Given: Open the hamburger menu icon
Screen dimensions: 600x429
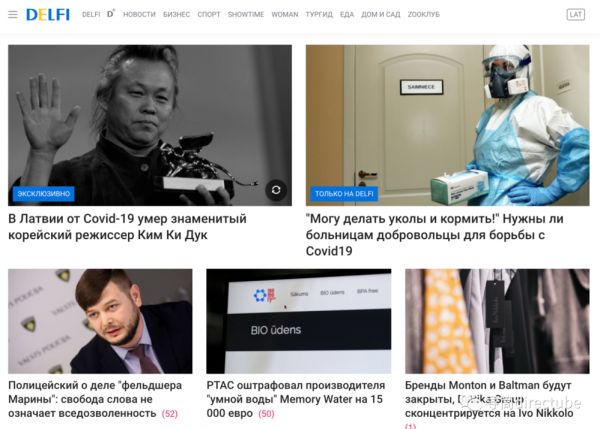Looking at the screenshot, I should pos(13,15).
